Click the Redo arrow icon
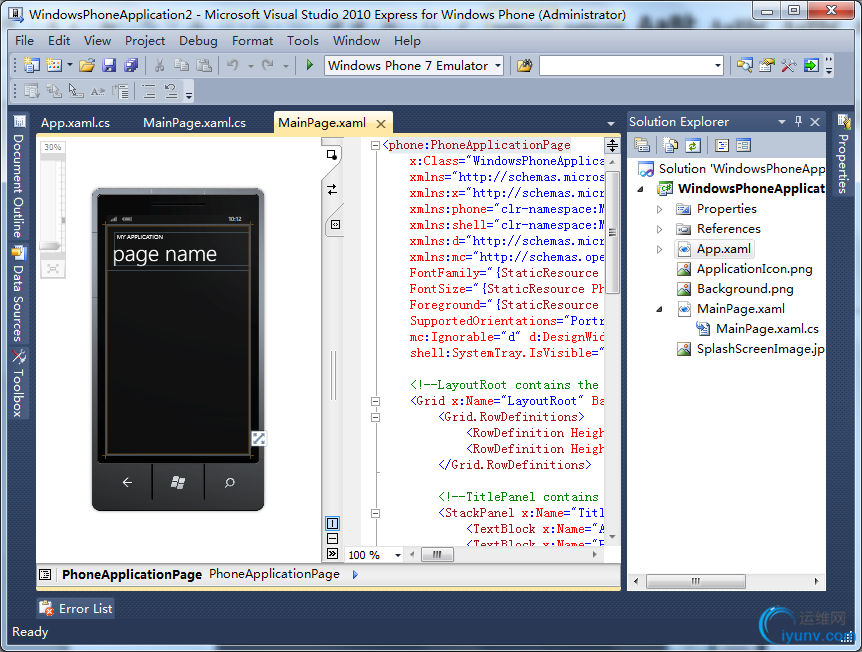This screenshot has width=862, height=652. click(x=268, y=65)
